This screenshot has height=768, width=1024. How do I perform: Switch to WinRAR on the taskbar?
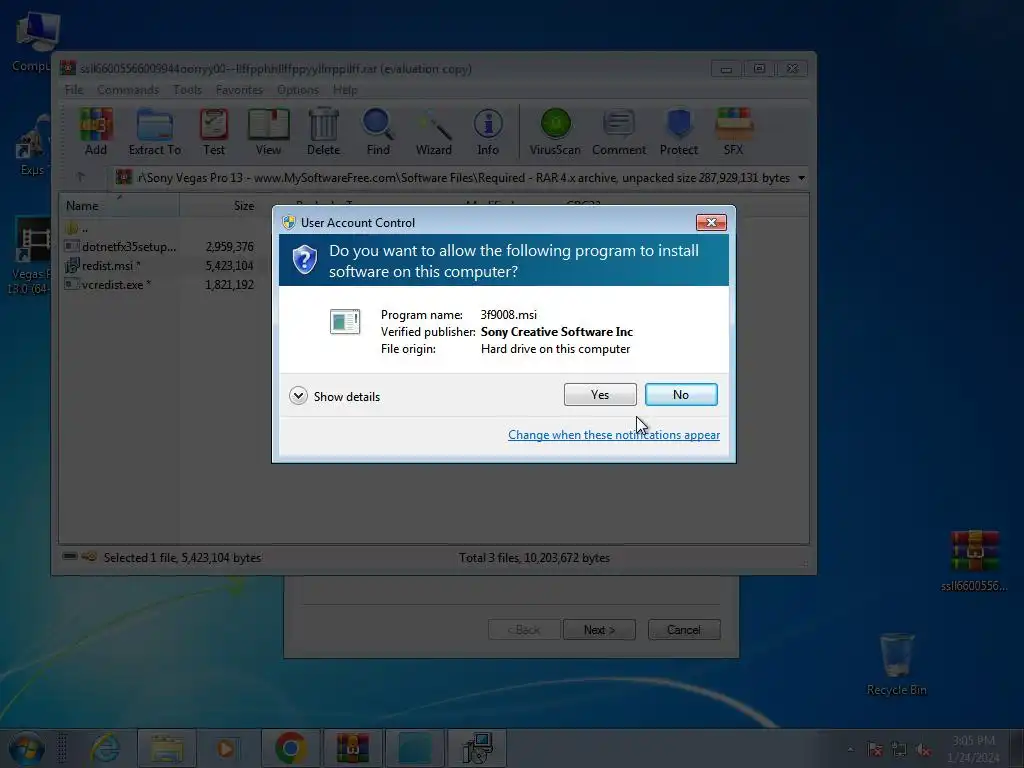[353, 748]
